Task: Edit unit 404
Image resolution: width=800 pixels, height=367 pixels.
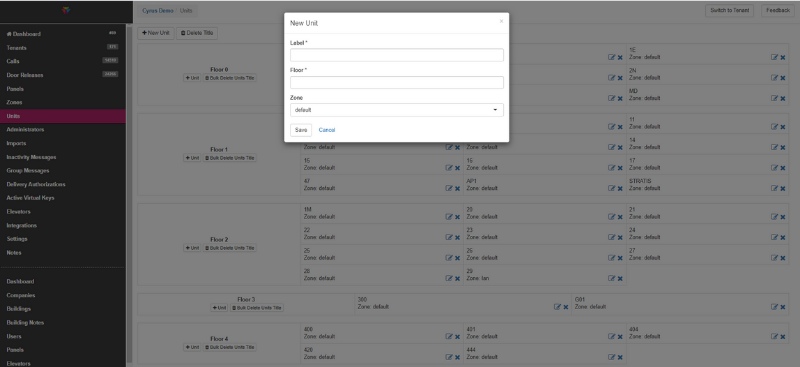Action: point(774,337)
